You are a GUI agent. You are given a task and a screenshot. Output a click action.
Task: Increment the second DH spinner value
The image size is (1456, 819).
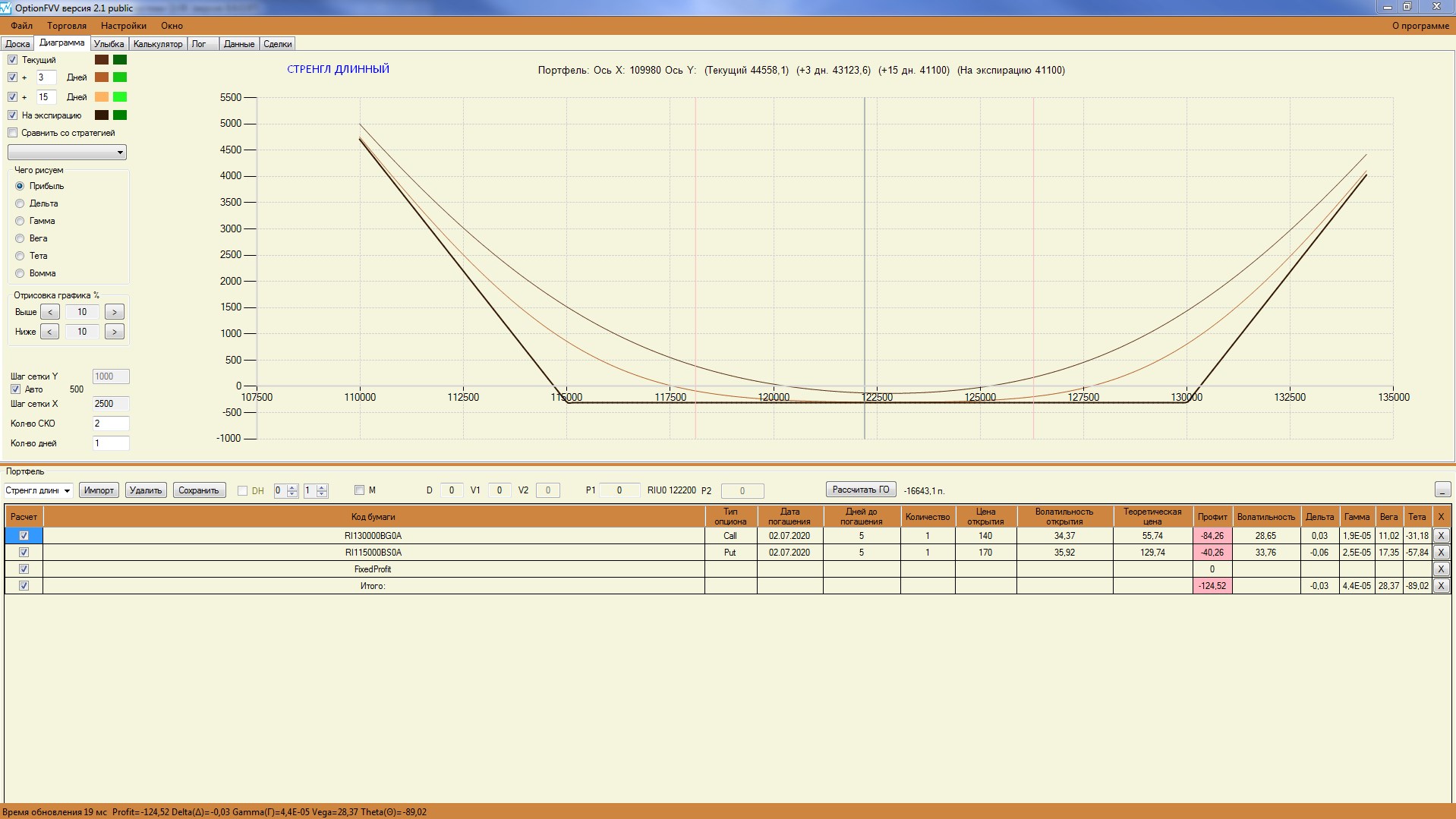(322, 487)
